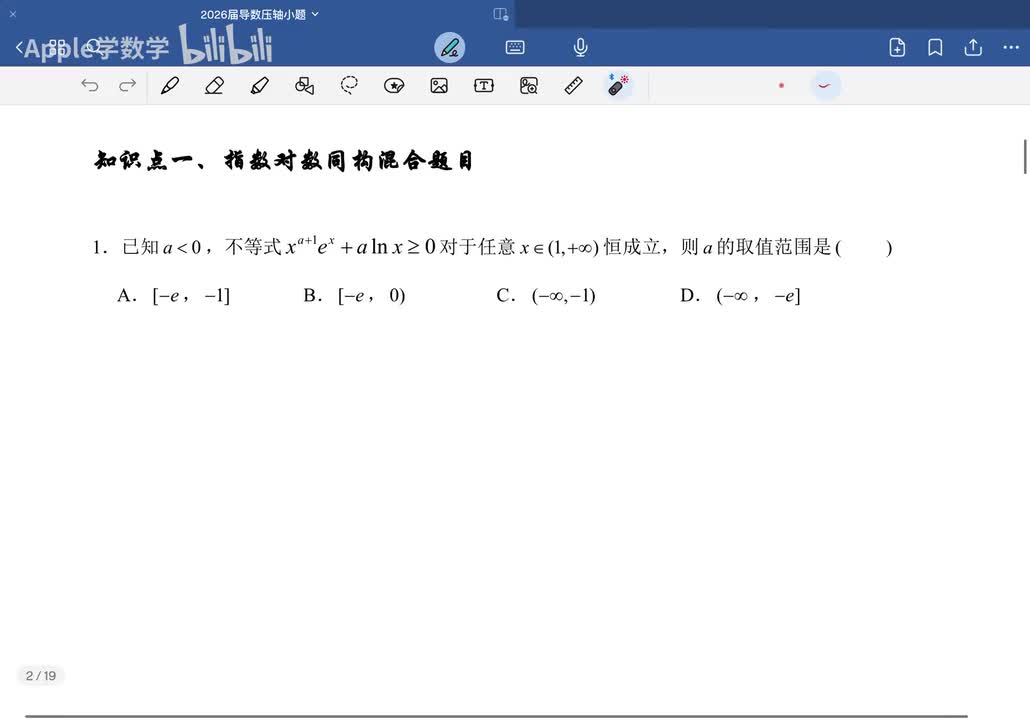Select answer option C. (-∞,-1)

[546, 296]
